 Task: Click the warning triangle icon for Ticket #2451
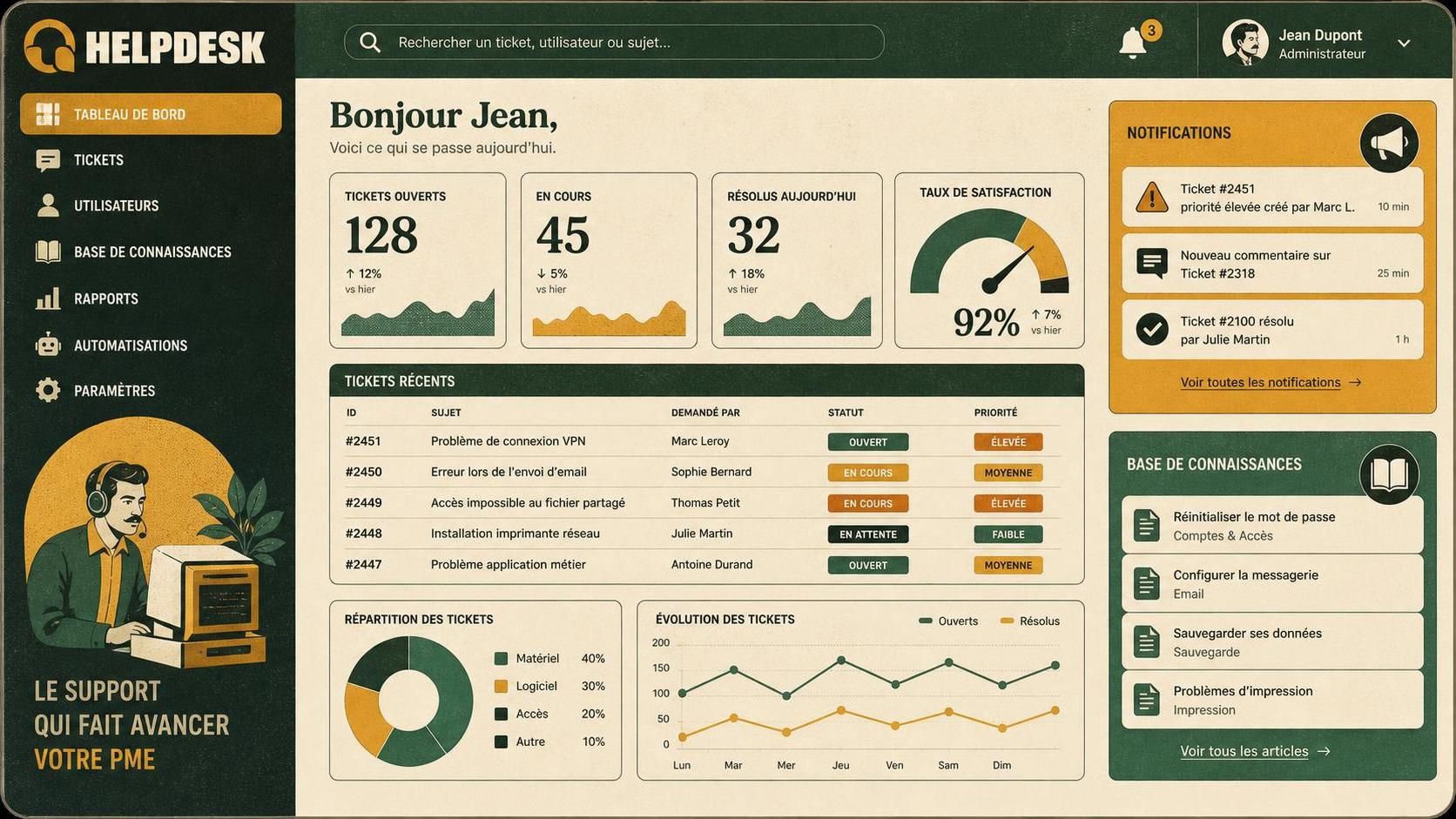1152,198
